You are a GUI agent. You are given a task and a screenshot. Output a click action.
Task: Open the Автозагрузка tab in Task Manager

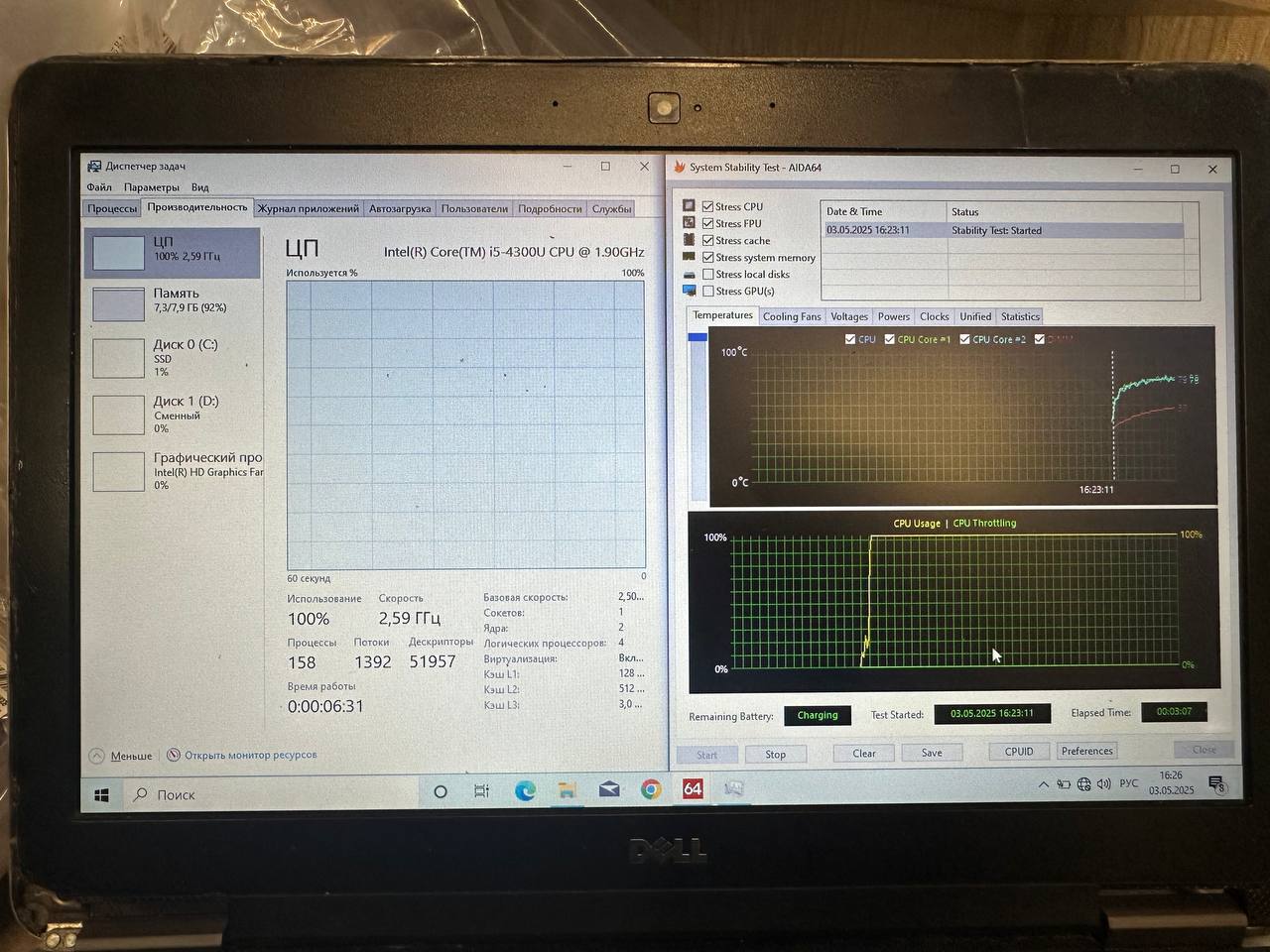(x=400, y=208)
